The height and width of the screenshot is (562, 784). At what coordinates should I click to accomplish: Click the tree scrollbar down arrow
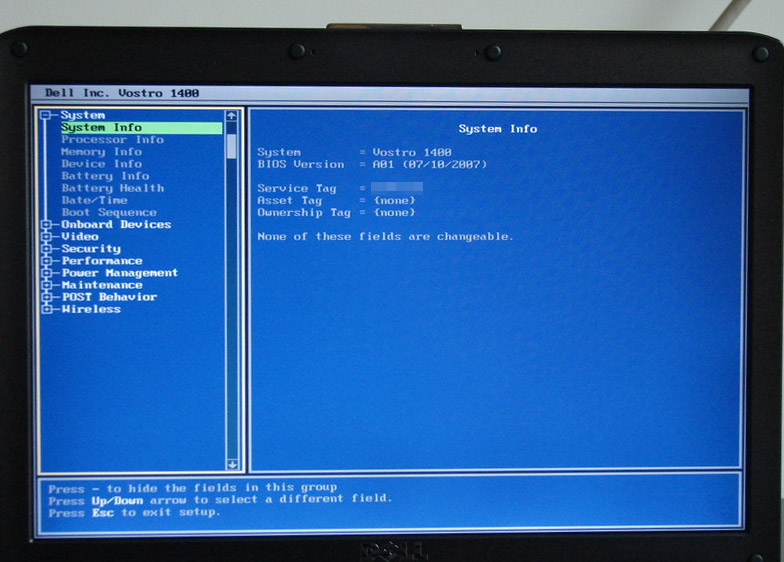pyautogui.click(x=232, y=464)
